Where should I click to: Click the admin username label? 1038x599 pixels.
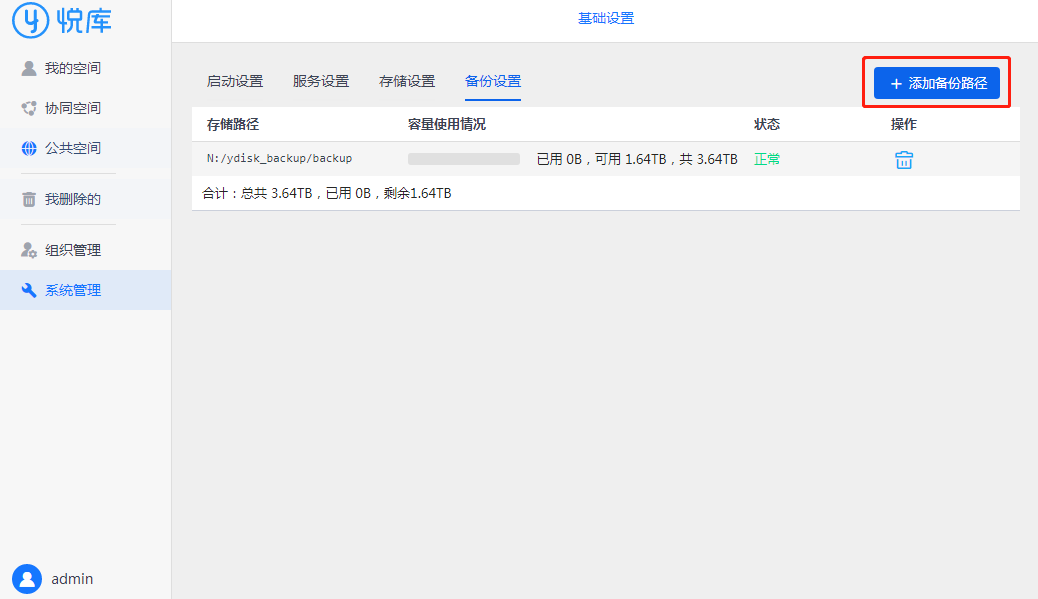click(x=72, y=579)
